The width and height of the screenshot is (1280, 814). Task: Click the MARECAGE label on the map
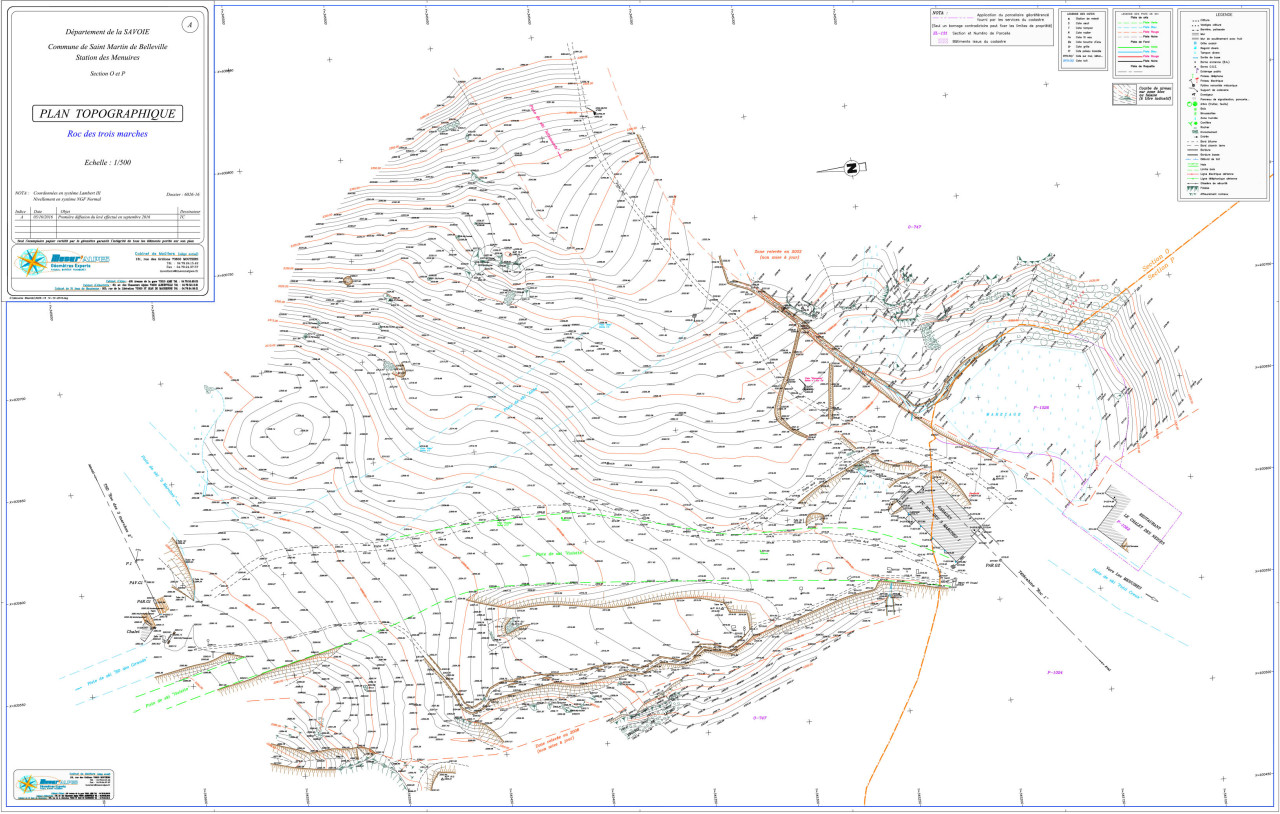[x=1004, y=414]
